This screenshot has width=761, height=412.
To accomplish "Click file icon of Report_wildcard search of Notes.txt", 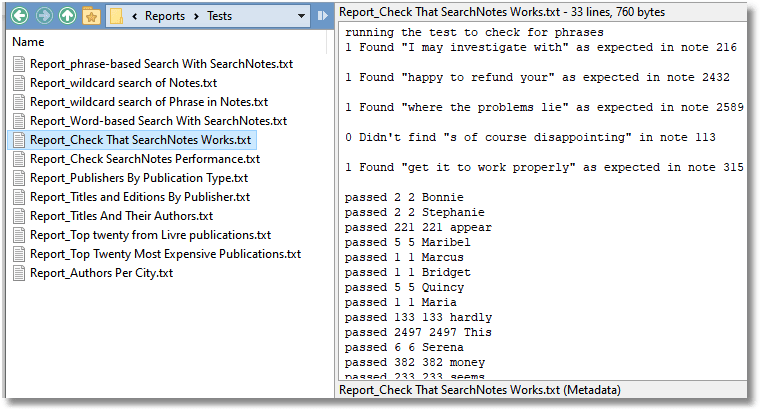I will (19, 83).
